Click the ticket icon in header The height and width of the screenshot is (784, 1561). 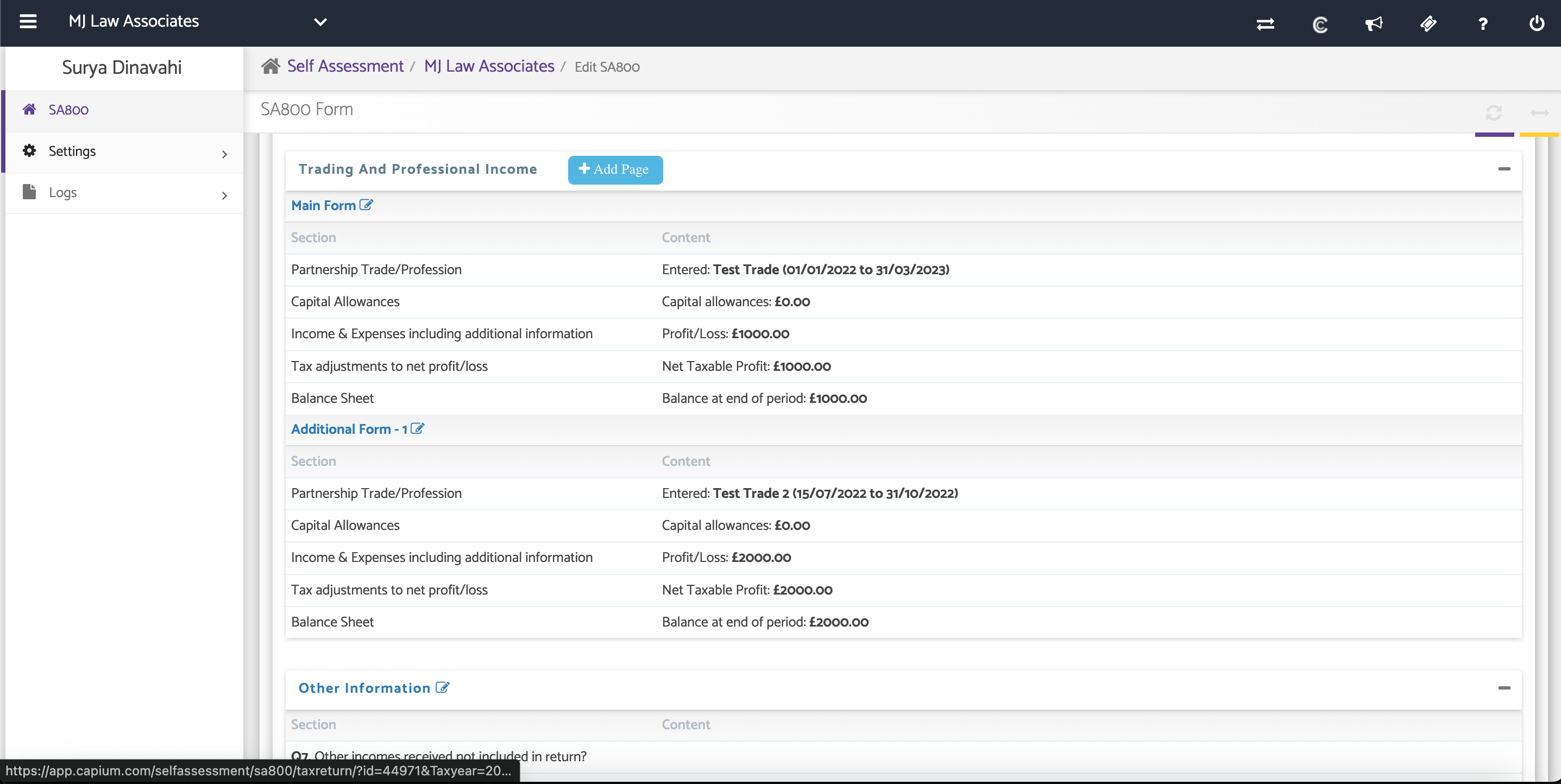[1428, 24]
